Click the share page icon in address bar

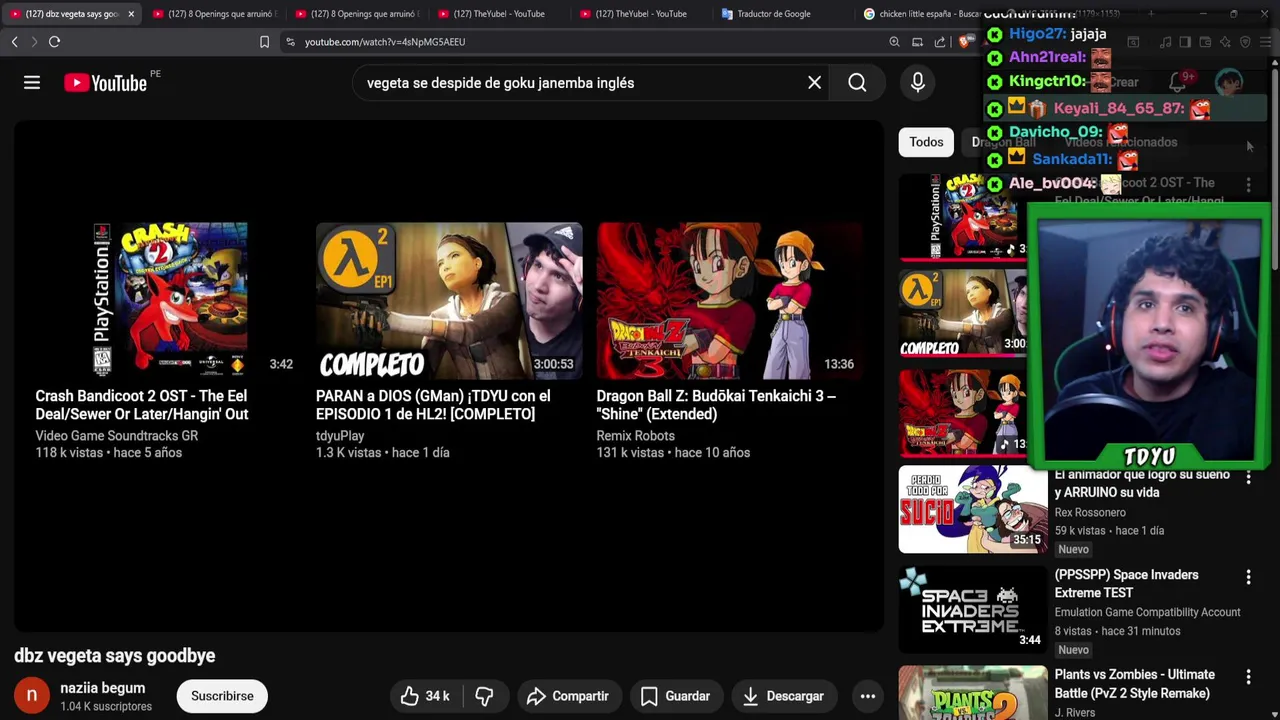pyautogui.click(x=940, y=42)
